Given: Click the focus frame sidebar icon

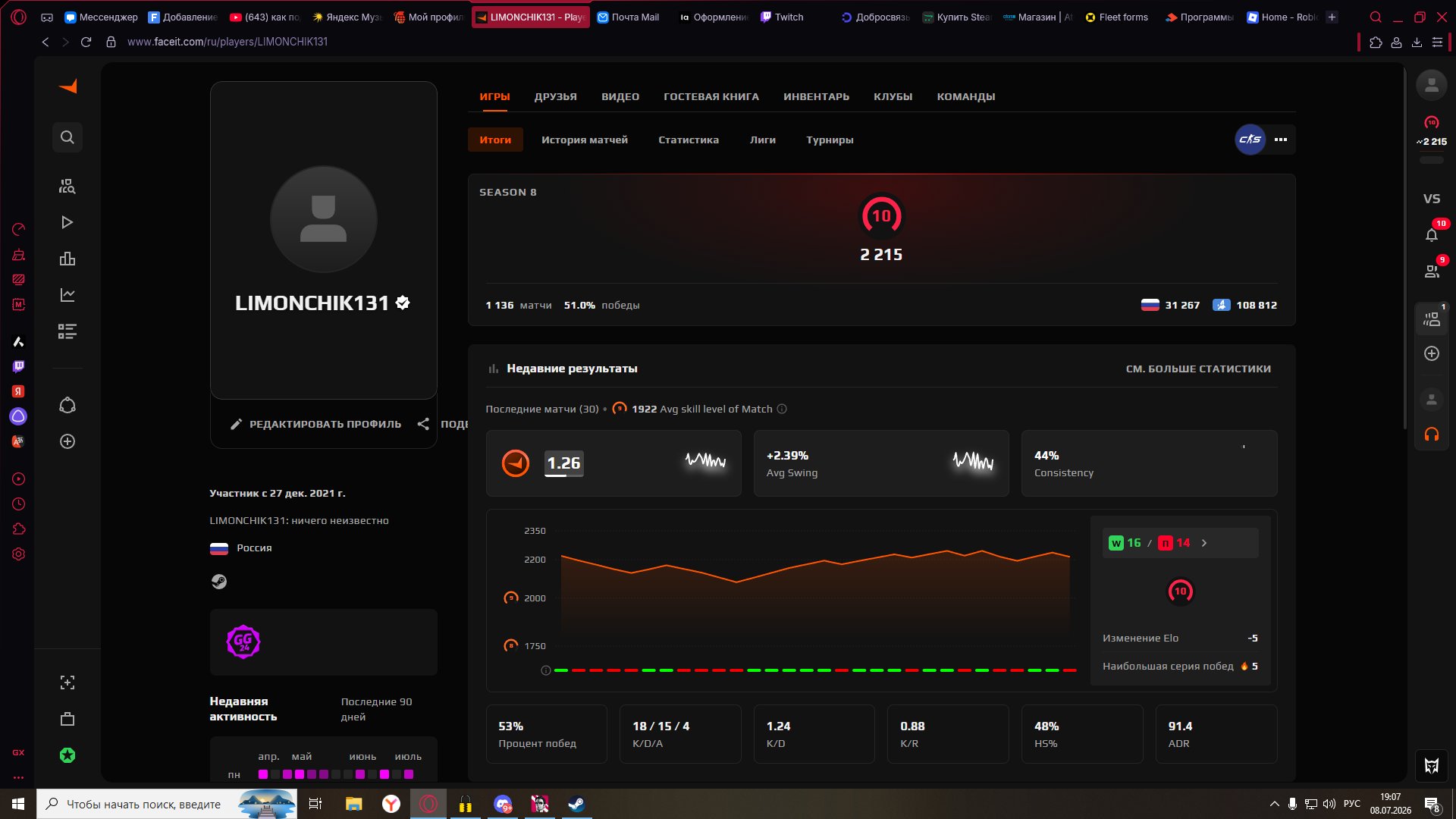Looking at the screenshot, I should pyautogui.click(x=67, y=682).
